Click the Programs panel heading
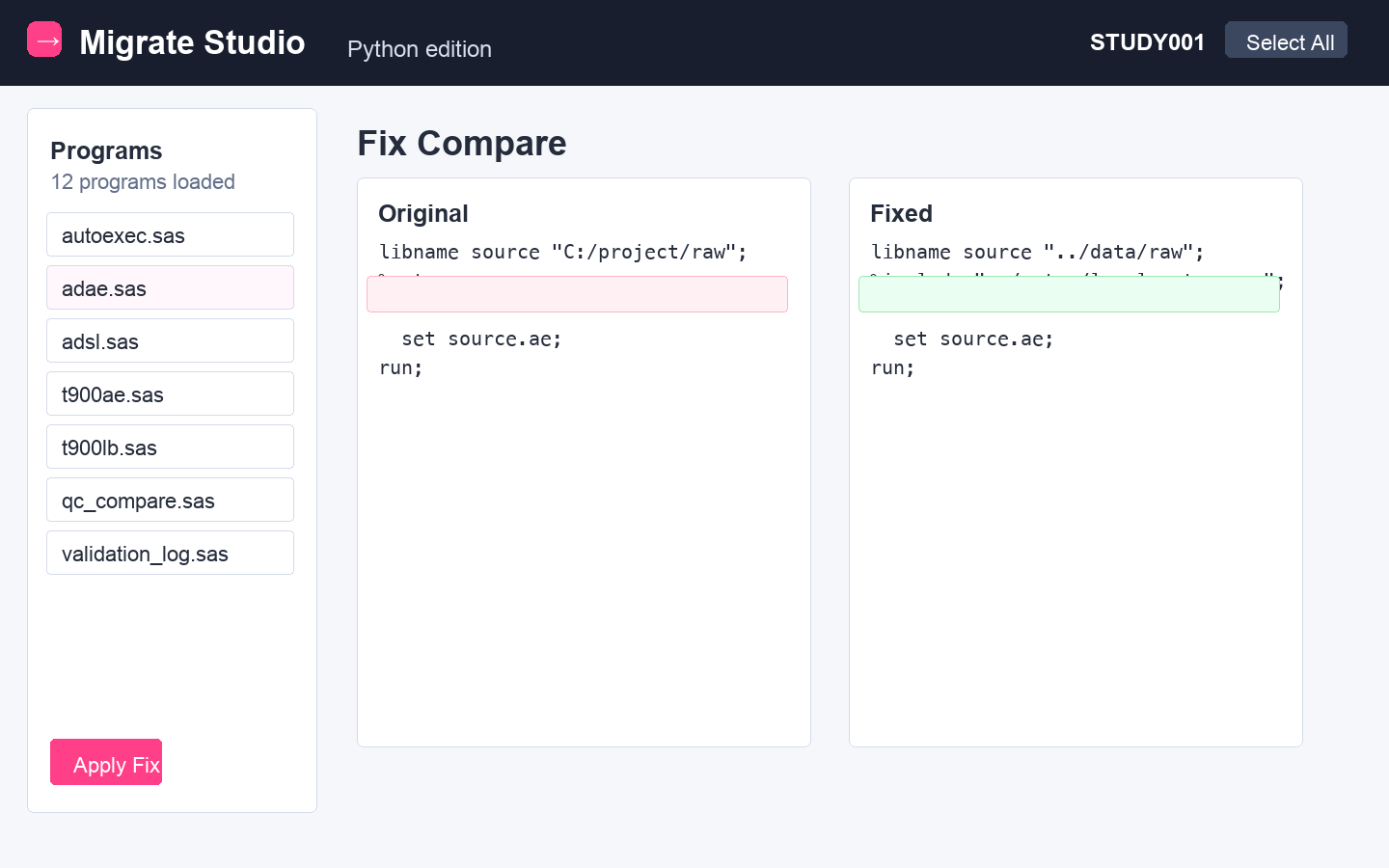 106,150
